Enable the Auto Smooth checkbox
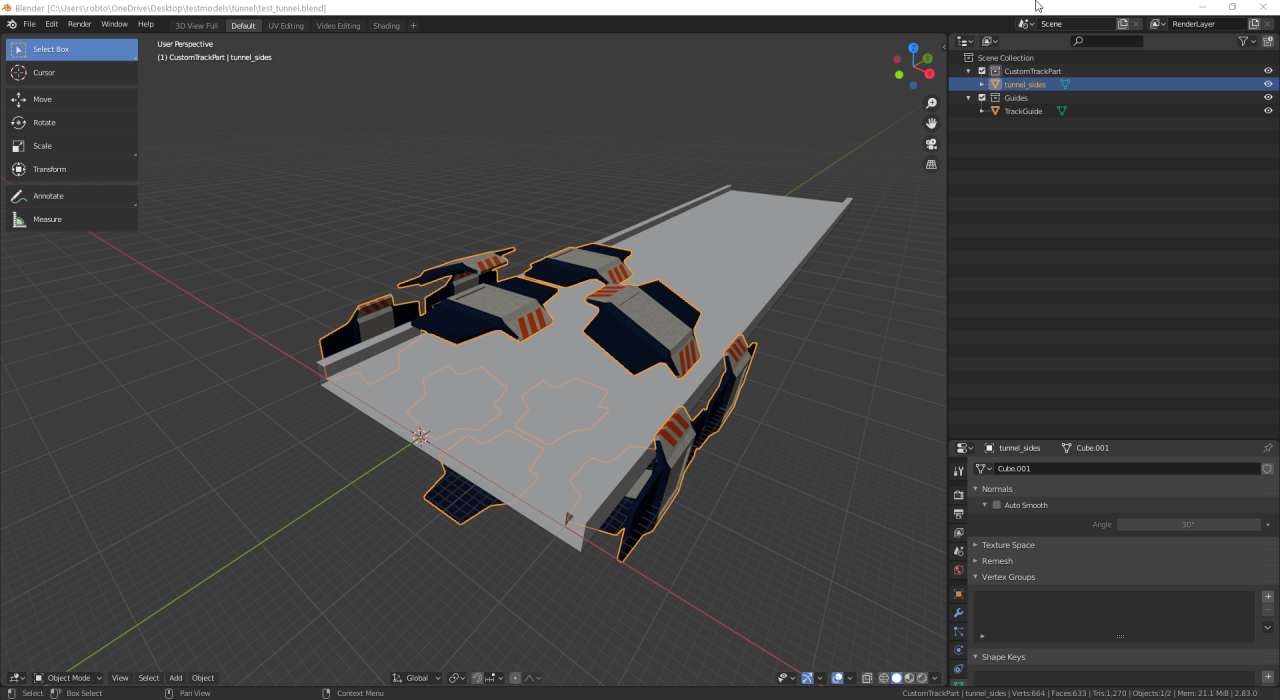The image size is (1280, 700). [997, 505]
